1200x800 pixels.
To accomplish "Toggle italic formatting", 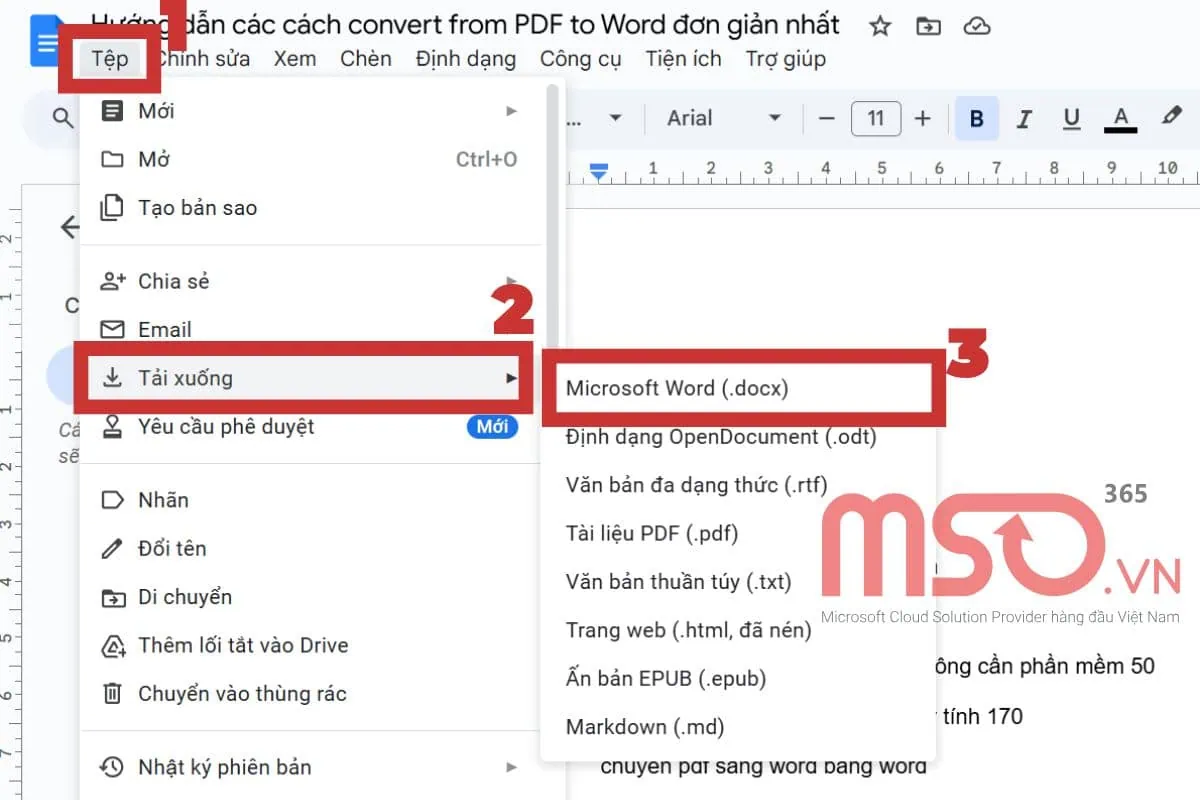I will (x=1024, y=119).
